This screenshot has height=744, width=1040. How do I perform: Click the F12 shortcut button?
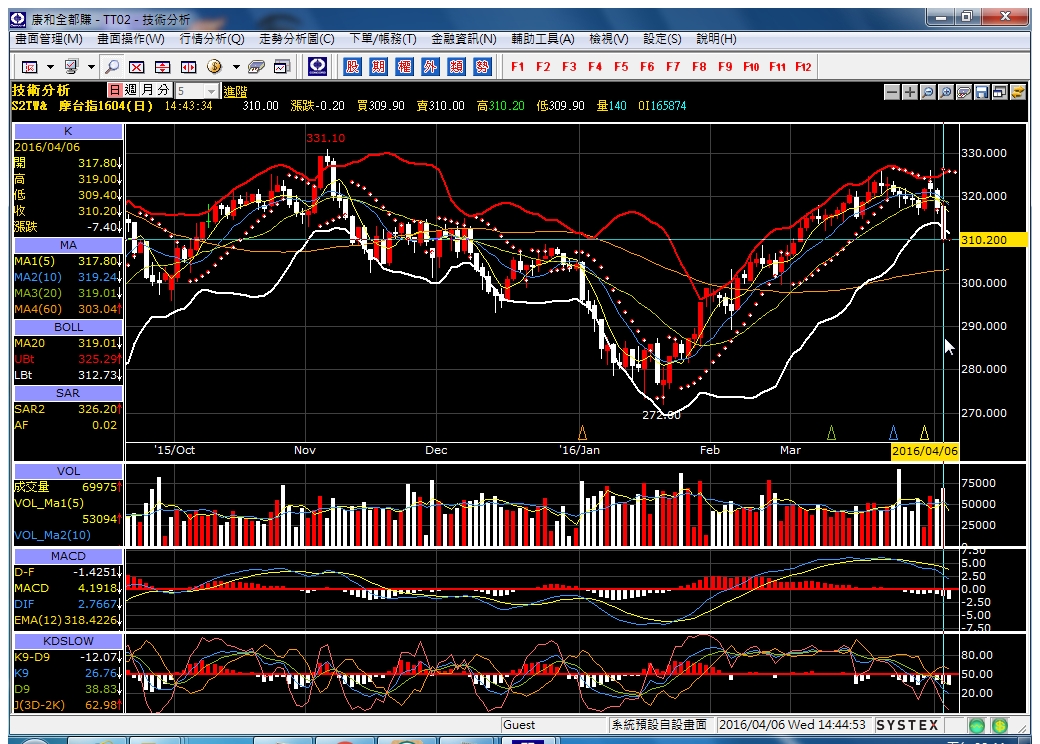click(x=803, y=67)
